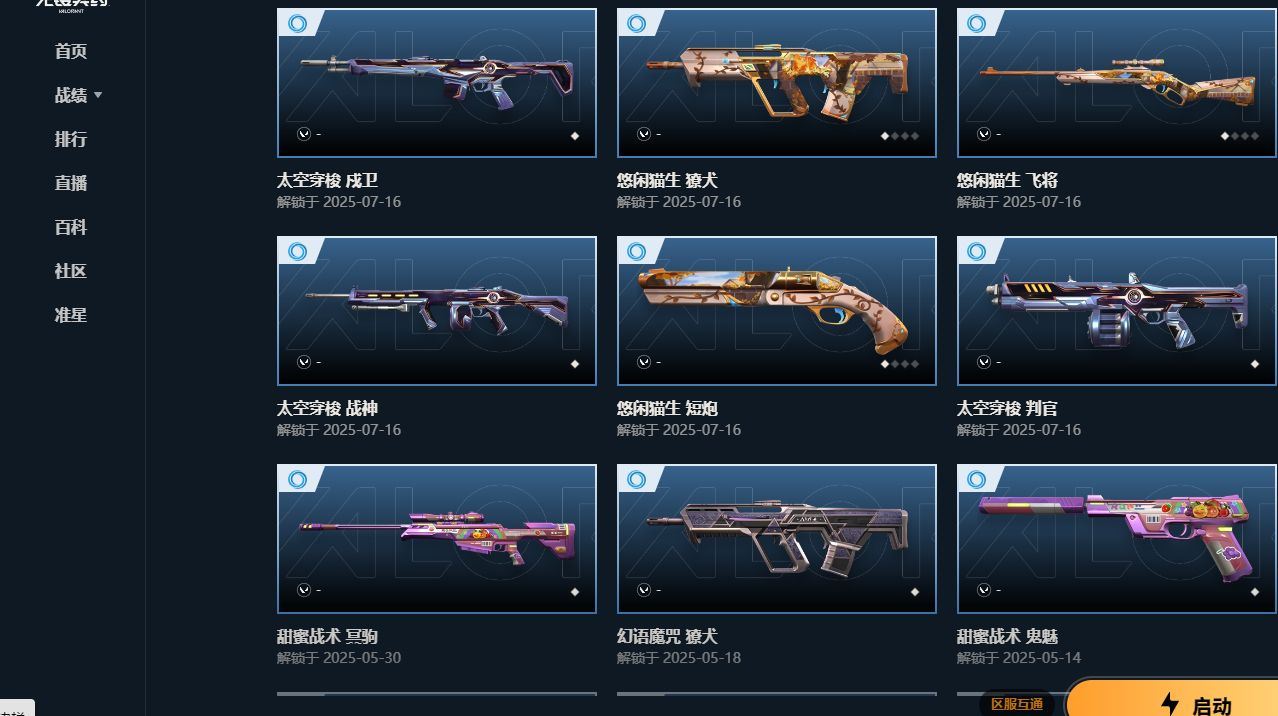Image resolution: width=1278 pixels, height=716 pixels.
Task: Expand the 战绩 dropdown arrow in sidebar
Action: 98,95
